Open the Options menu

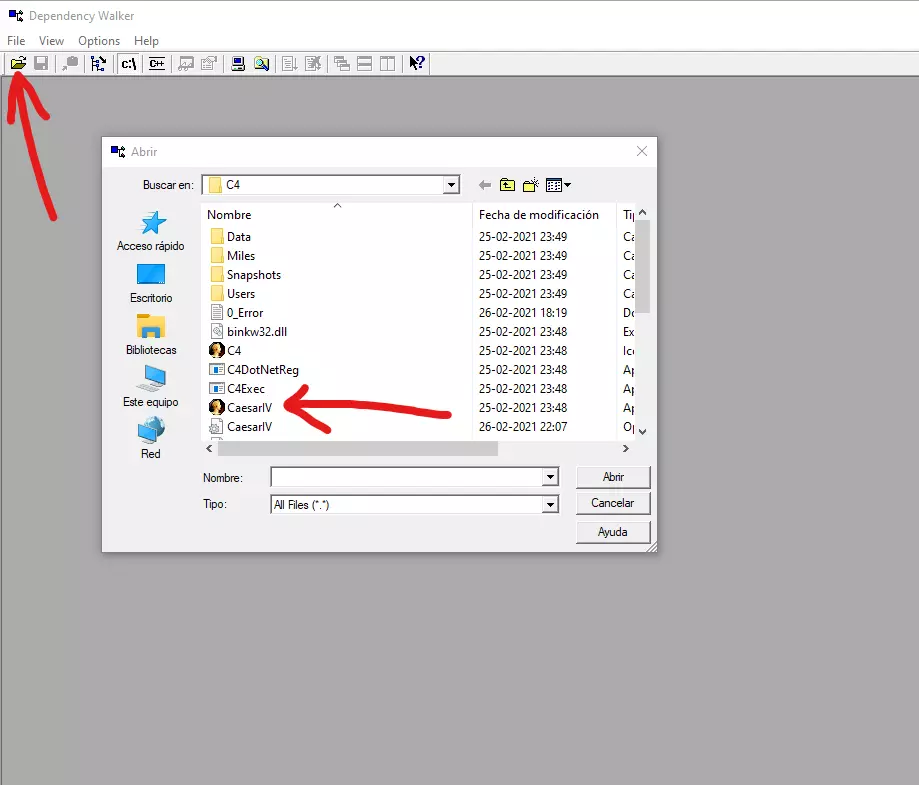click(99, 40)
